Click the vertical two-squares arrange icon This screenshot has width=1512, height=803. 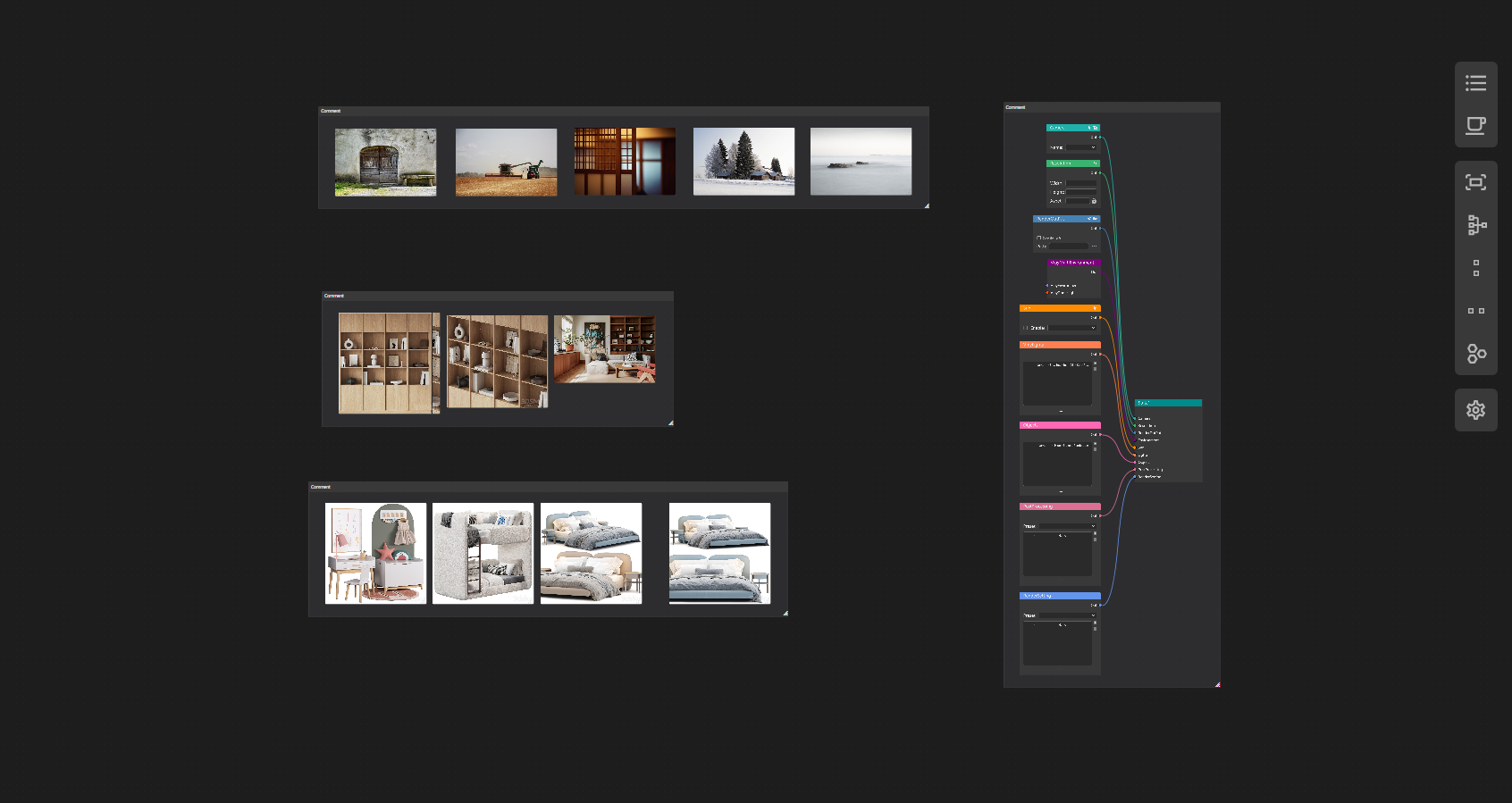(x=1475, y=268)
